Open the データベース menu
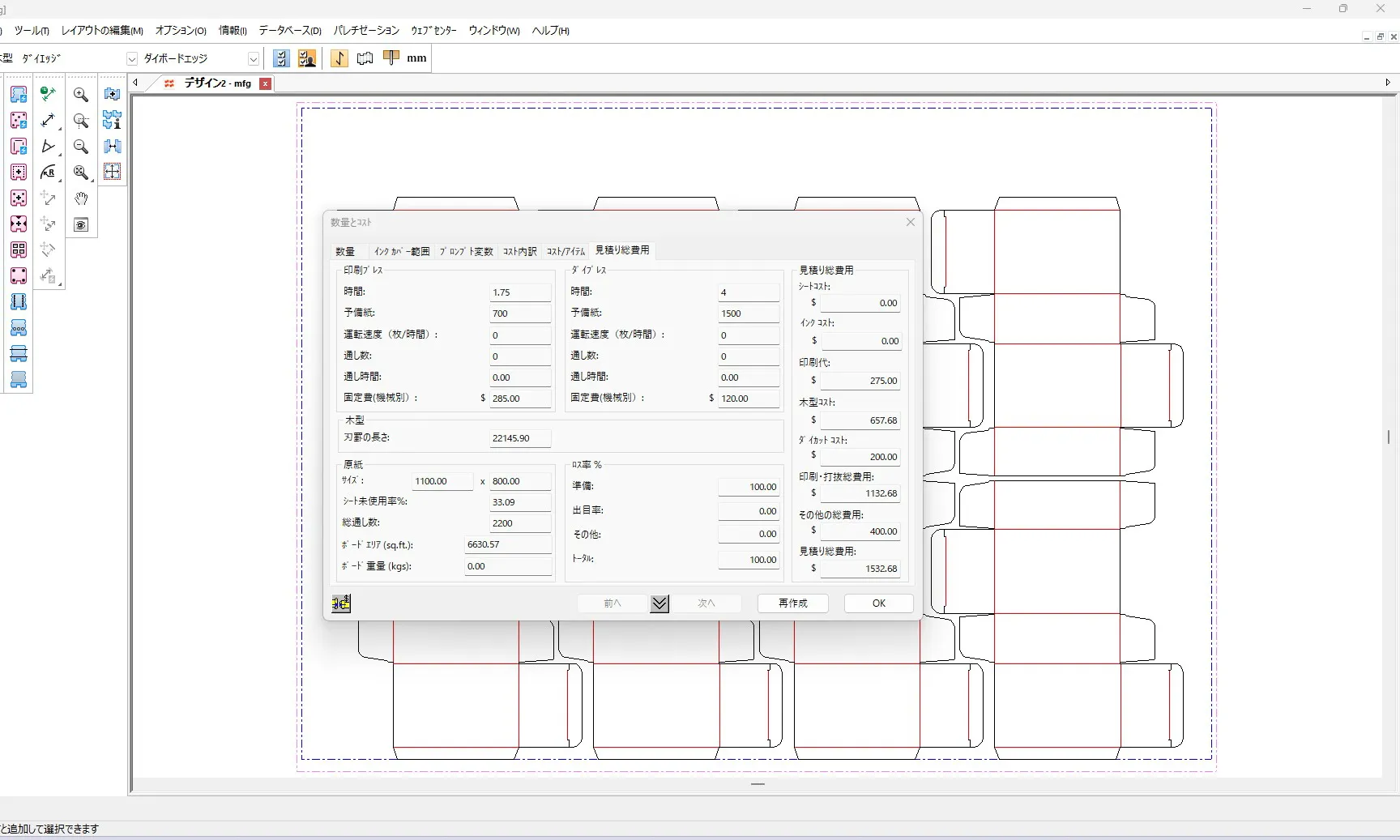 (x=290, y=31)
